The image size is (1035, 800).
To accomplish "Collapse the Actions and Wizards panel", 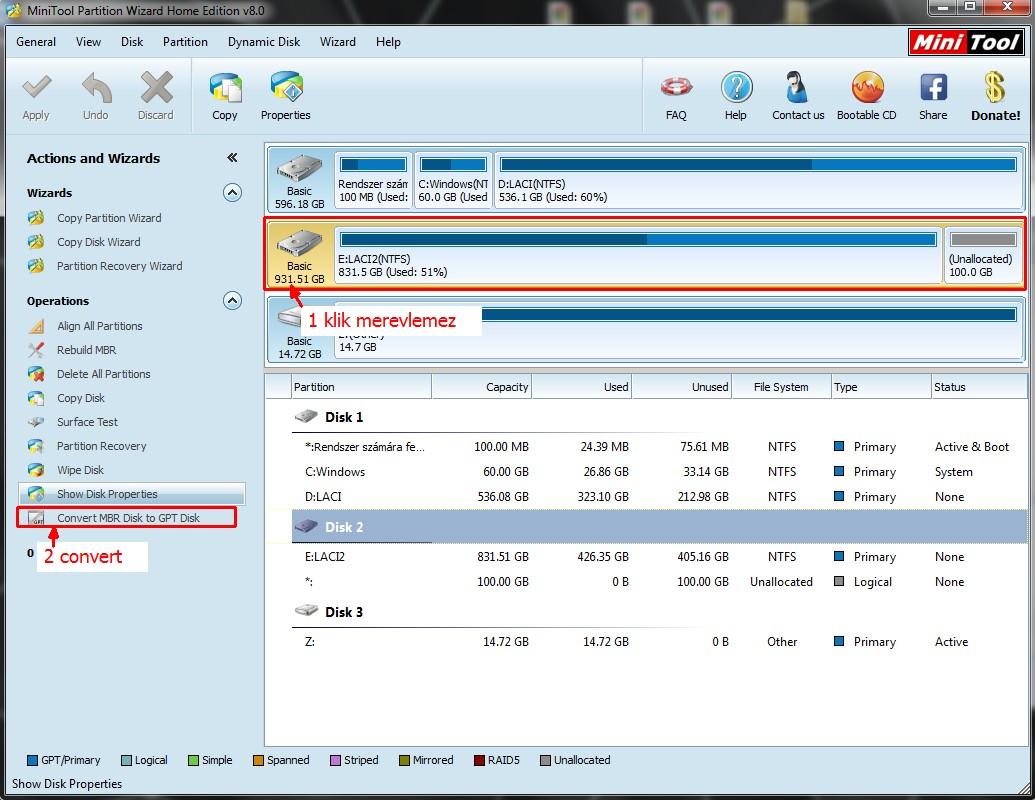I will click(x=232, y=157).
